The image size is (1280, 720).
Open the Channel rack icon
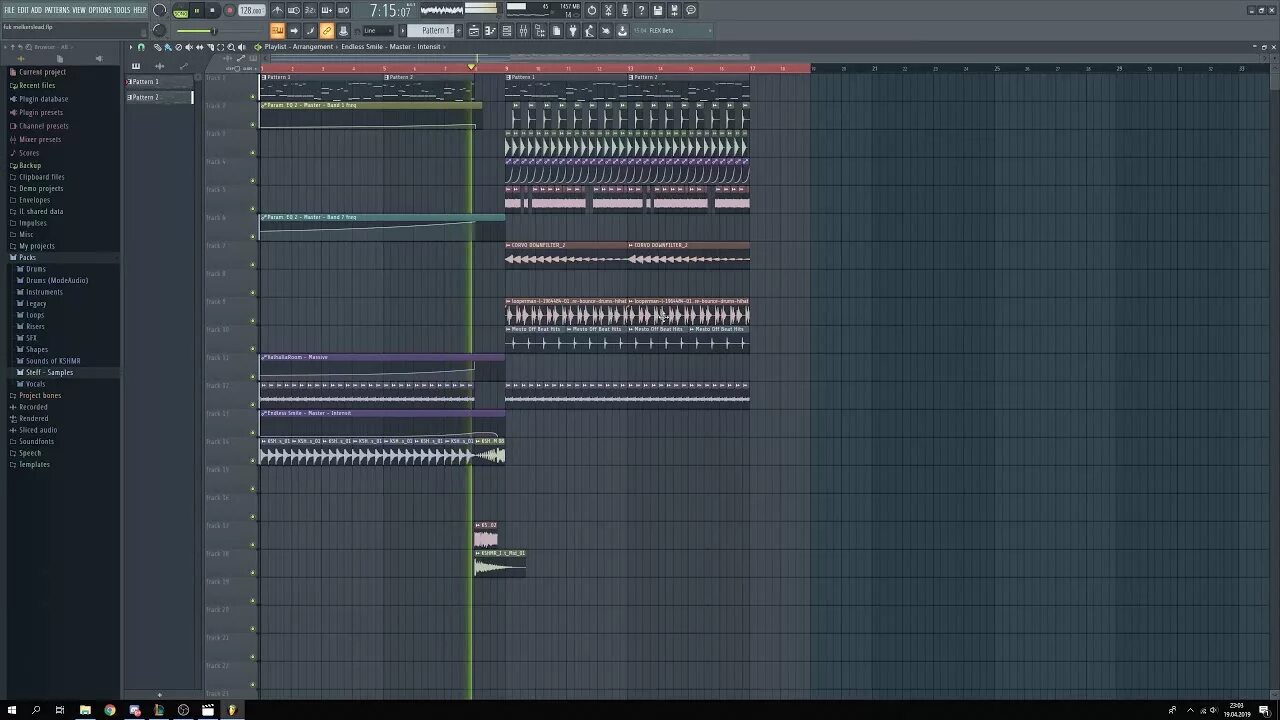click(x=507, y=31)
